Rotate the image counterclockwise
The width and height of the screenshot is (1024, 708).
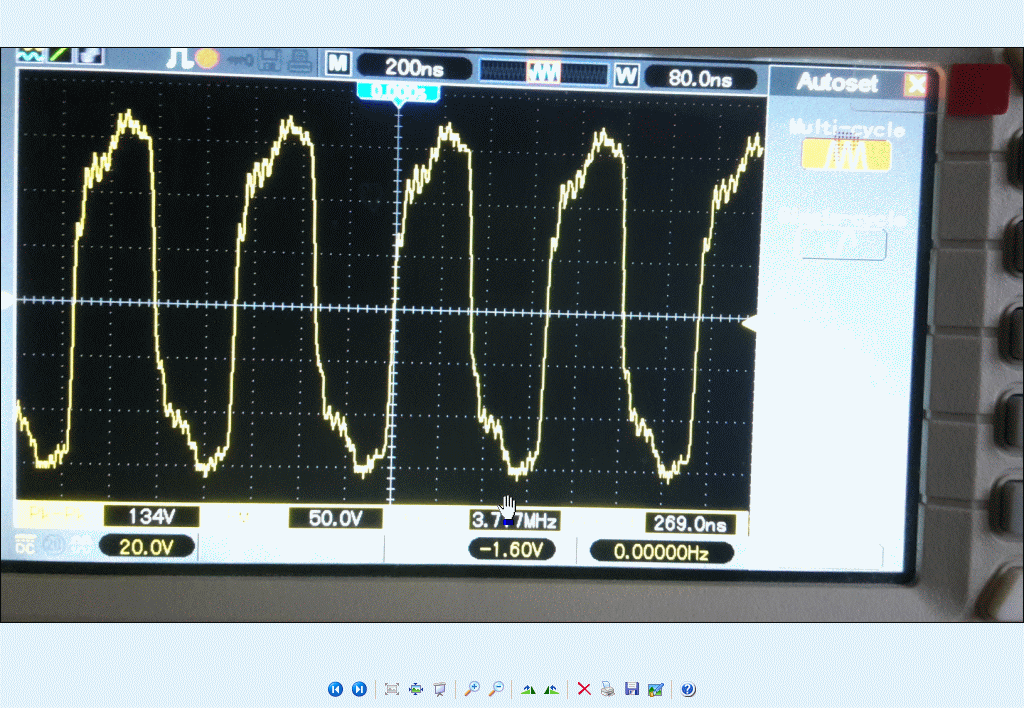pos(551,689)
